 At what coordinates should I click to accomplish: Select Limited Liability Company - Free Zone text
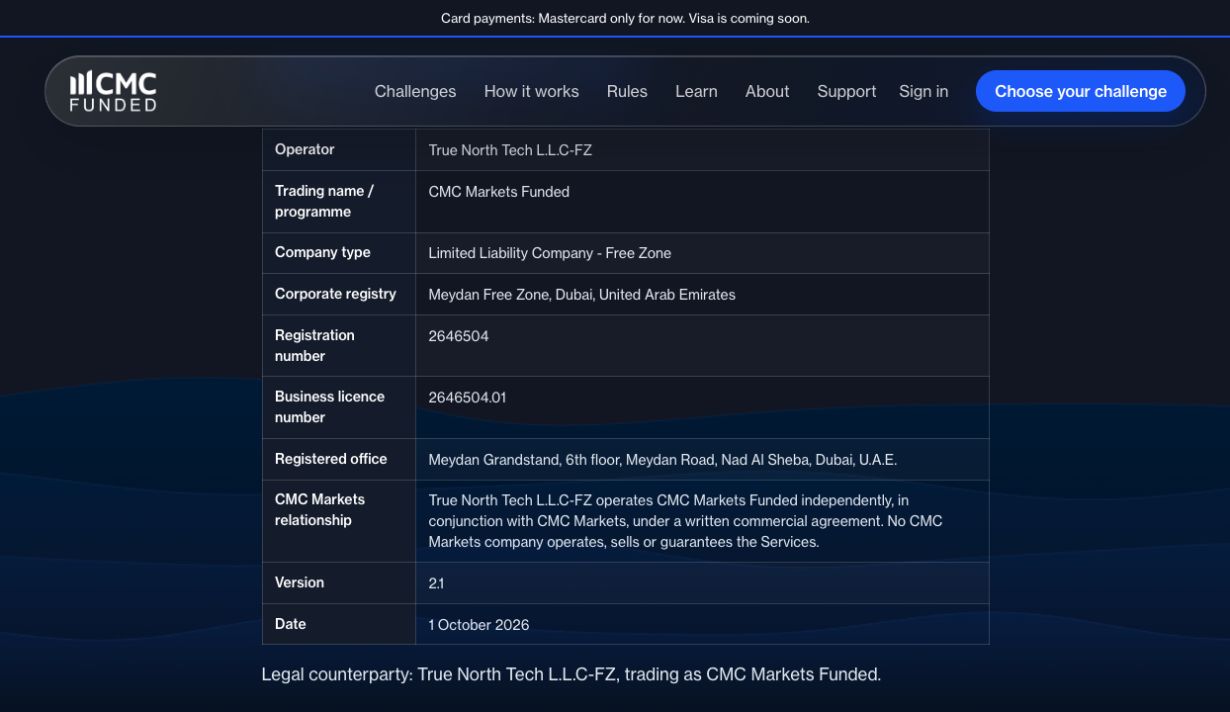pyautogui.click(x=550, y=253)
